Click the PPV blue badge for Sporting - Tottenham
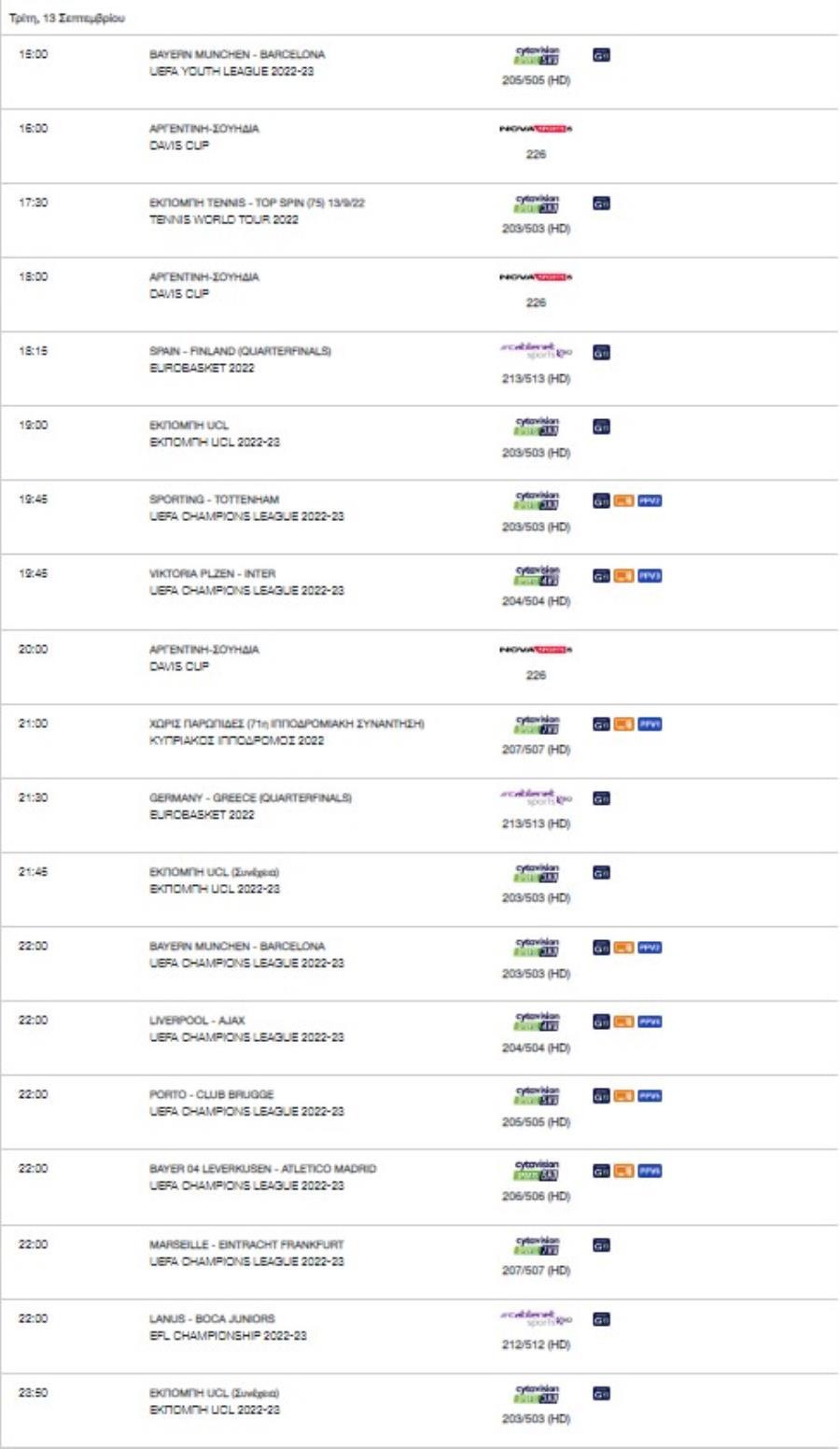This screenshot has height=1449, width=840. [650, 501]
